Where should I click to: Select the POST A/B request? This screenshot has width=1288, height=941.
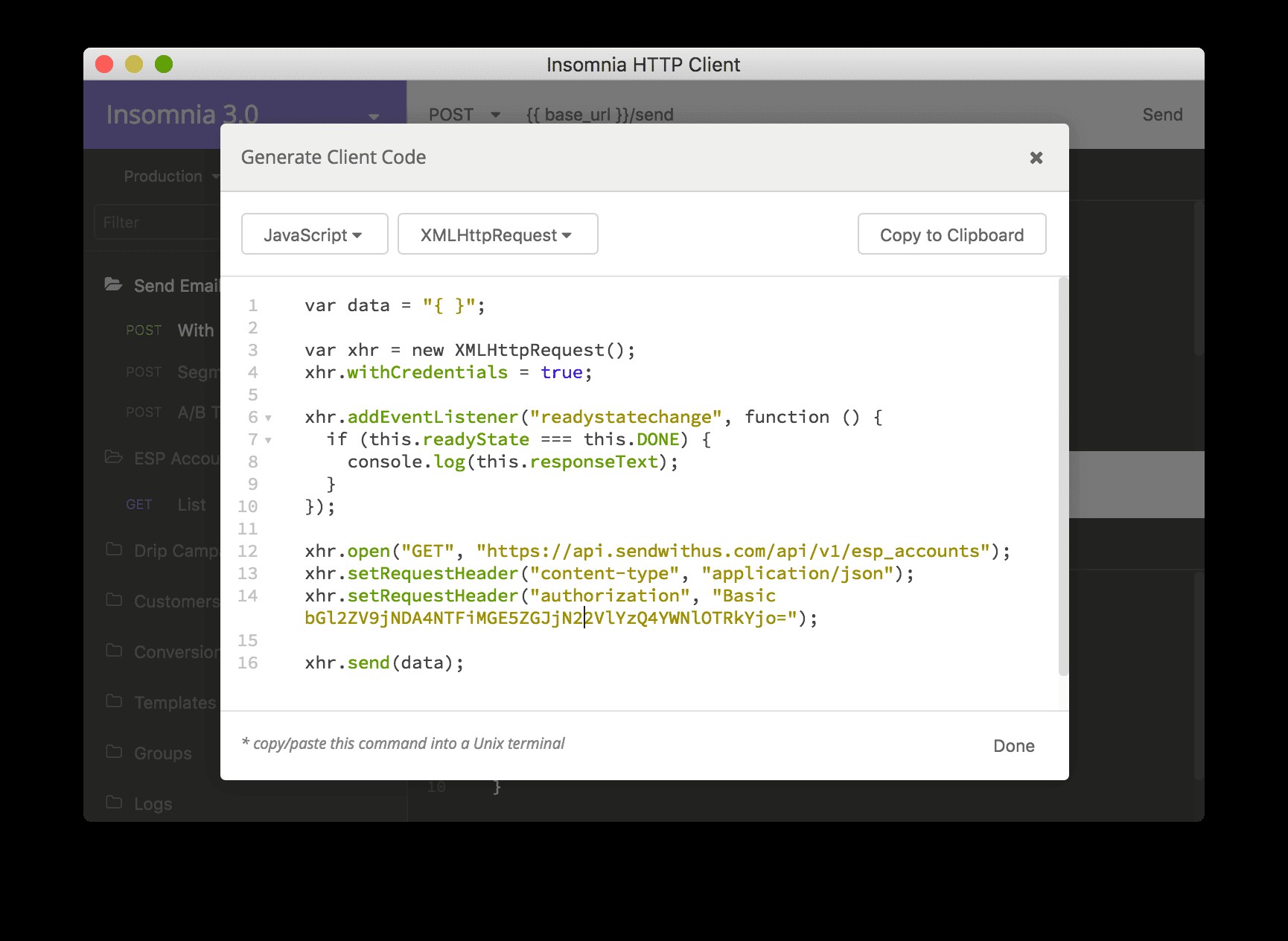point(172,412)
